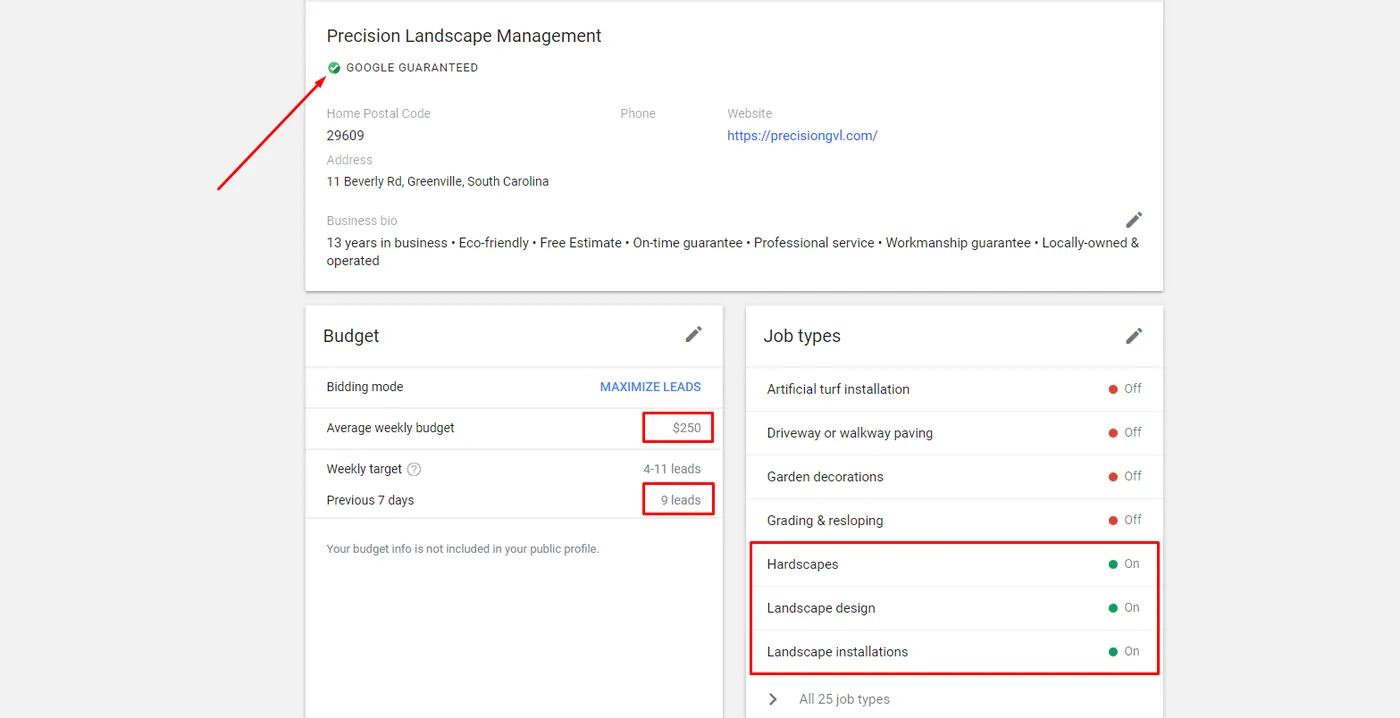Click the Home Postal Code label
The height and width of the screenshot is (718, 1400).
pos(379,114)
